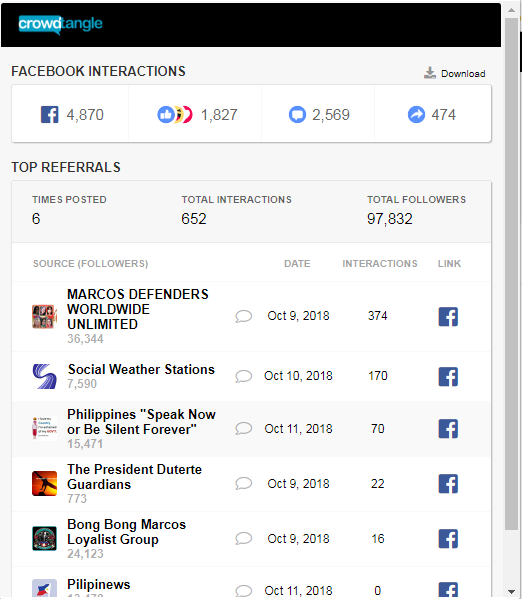Click the scrollbar down arrow

pyautogui.click(x=511, y=592)
